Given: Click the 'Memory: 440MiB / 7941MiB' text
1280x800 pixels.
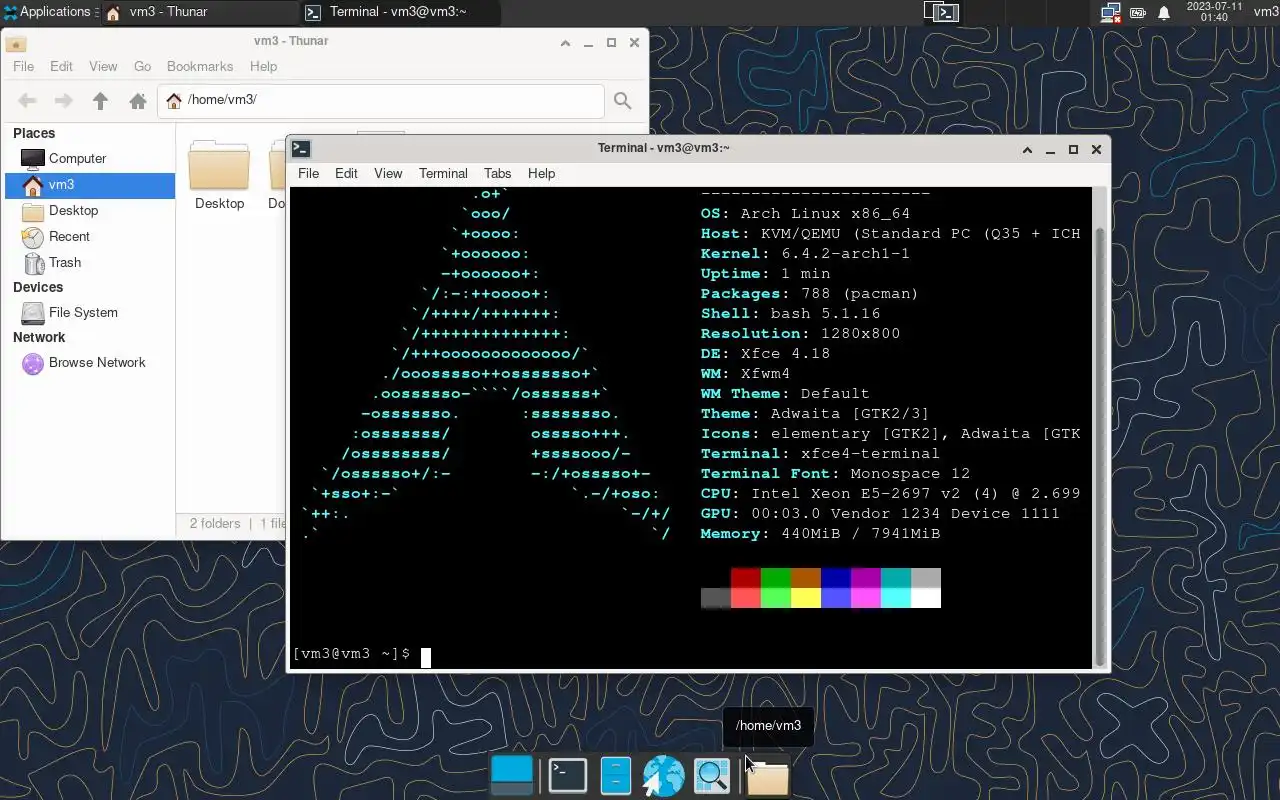Looking at the screenshot, I should (820, 534).
